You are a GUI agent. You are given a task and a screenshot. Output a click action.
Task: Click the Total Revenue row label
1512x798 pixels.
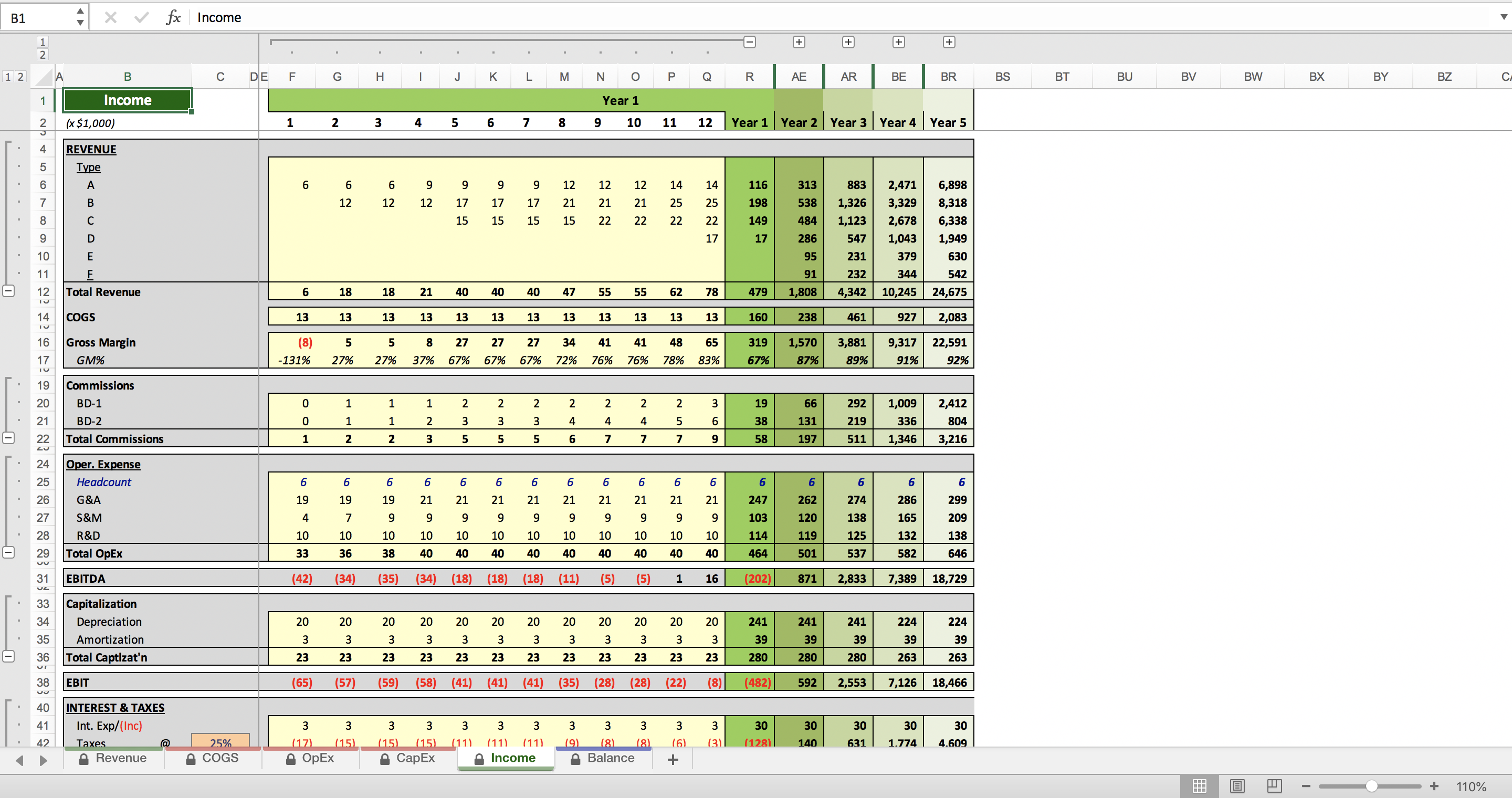(x=103, y=291)
